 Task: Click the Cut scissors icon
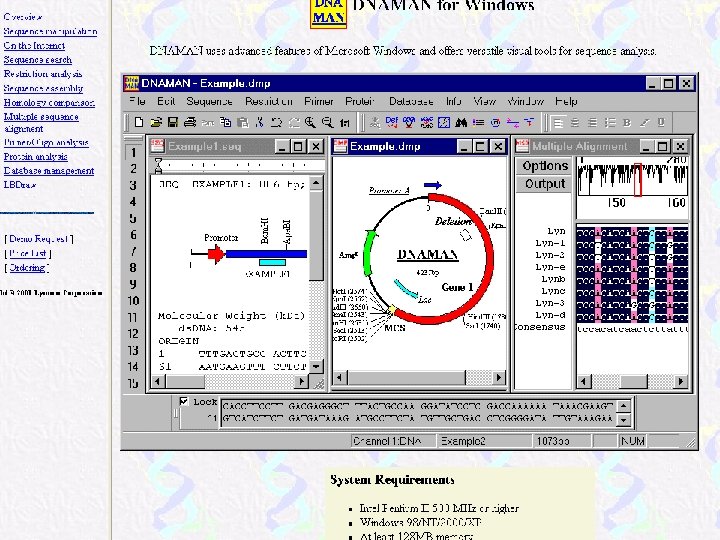[260, 122]
